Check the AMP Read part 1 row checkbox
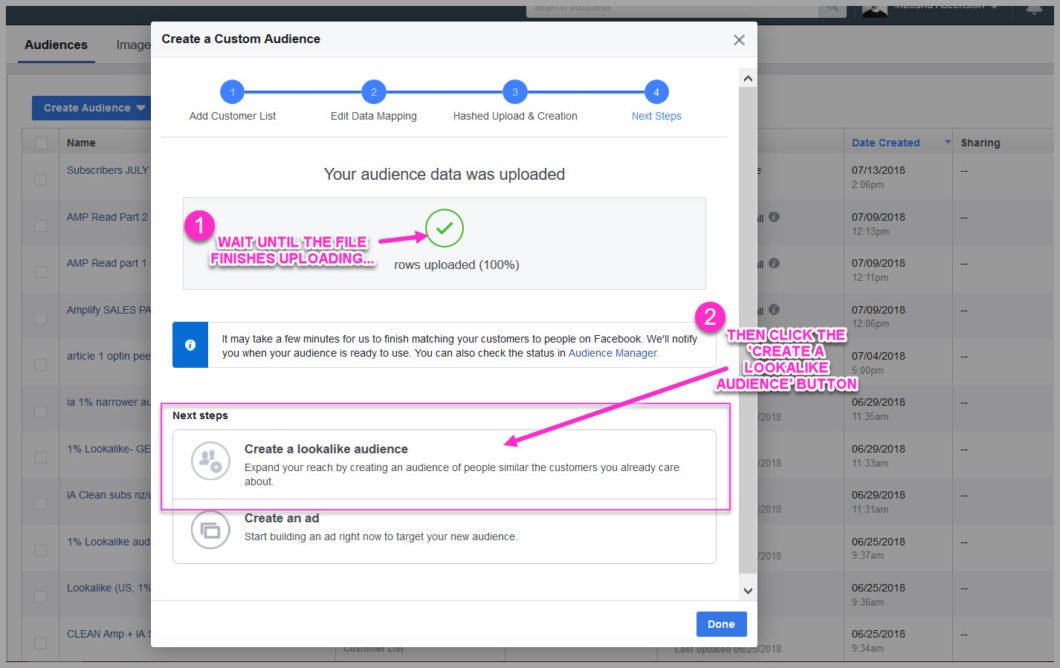The height and width of the screenshot is (668, 1060). (x=41, y=272)
